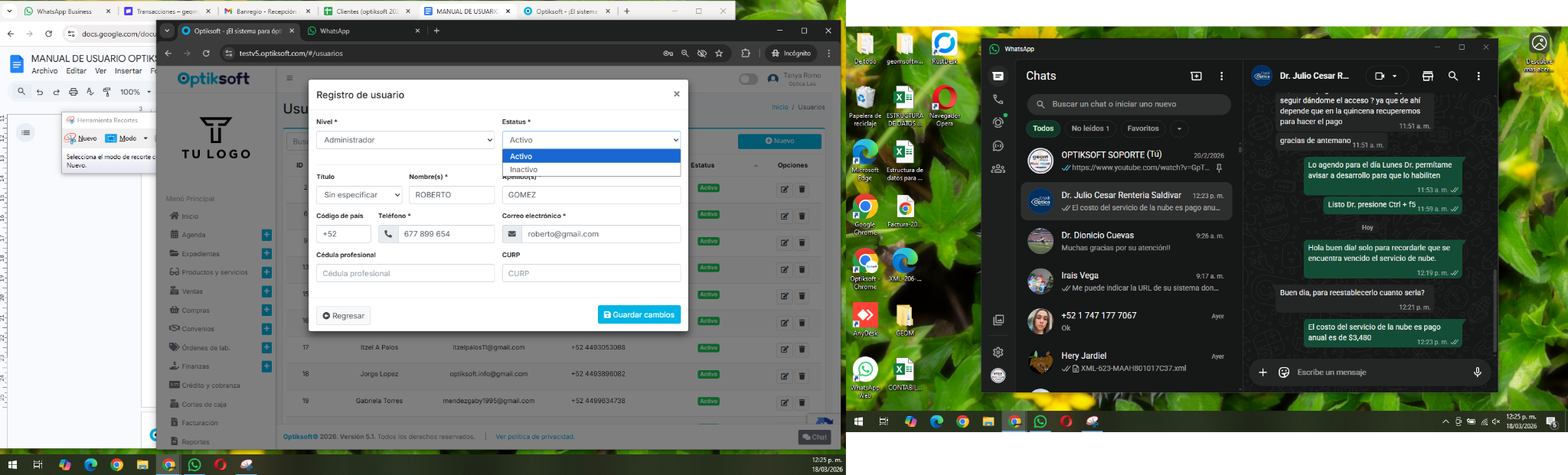This screenshot has height=475, width=1568.
Task: Open the Dr. Dionicio Cuevas chat
Action: point(1125,242)
